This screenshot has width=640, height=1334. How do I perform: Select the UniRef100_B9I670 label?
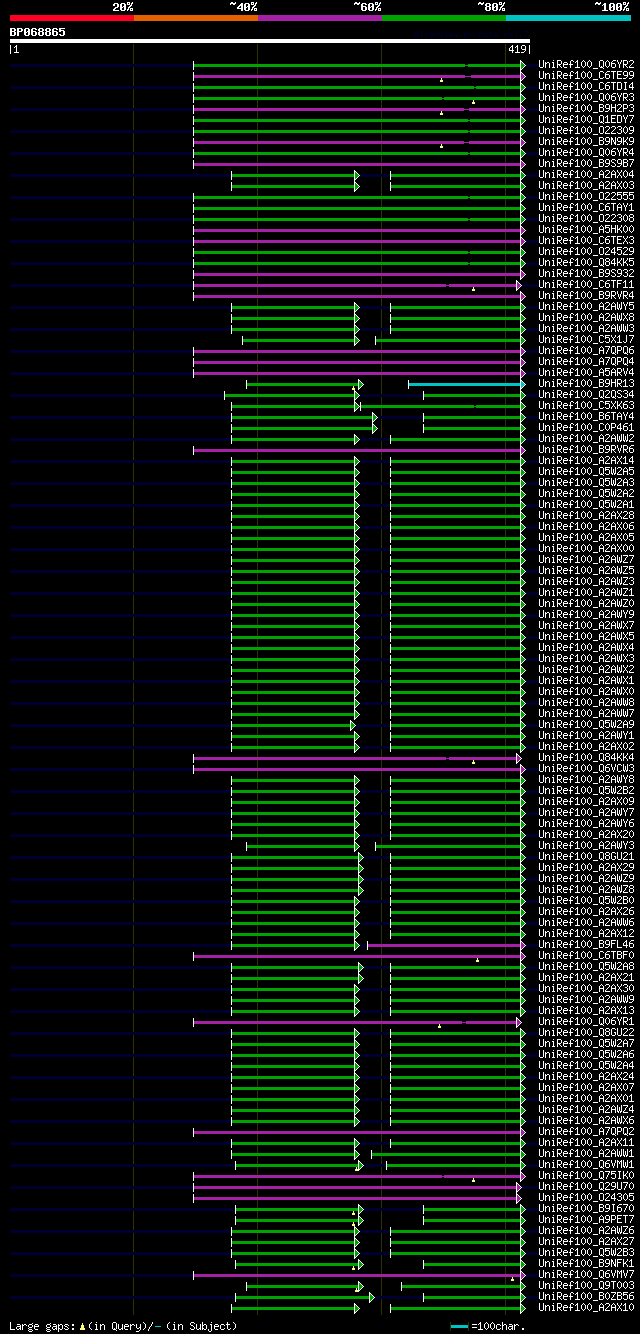pyautogui.click(x=586, y=1209)
